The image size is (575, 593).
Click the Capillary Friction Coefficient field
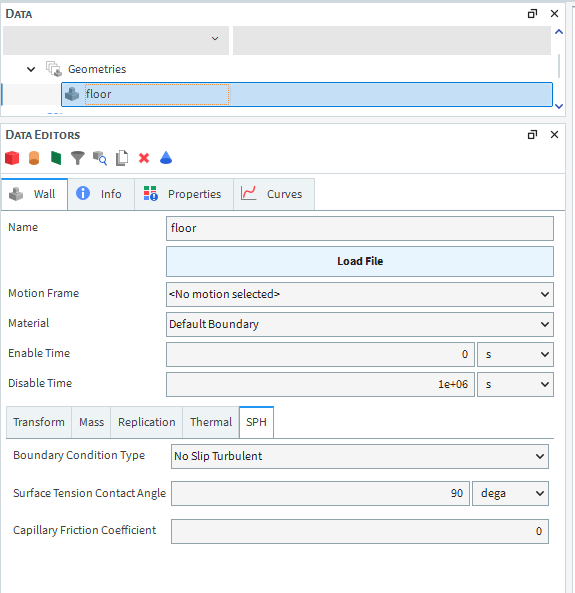pos(360,531)
